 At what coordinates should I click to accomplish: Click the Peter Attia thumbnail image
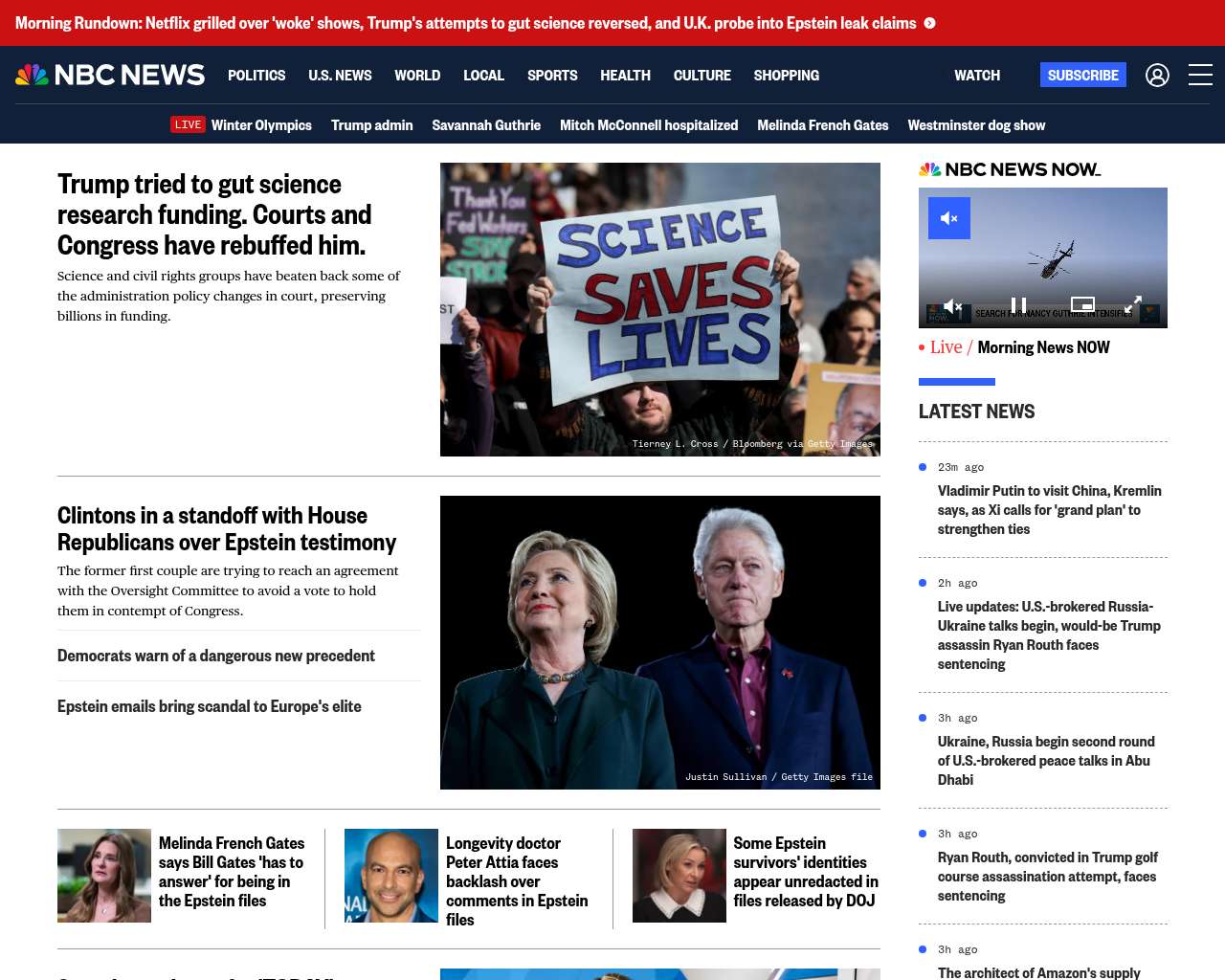(x=391, y=876)
